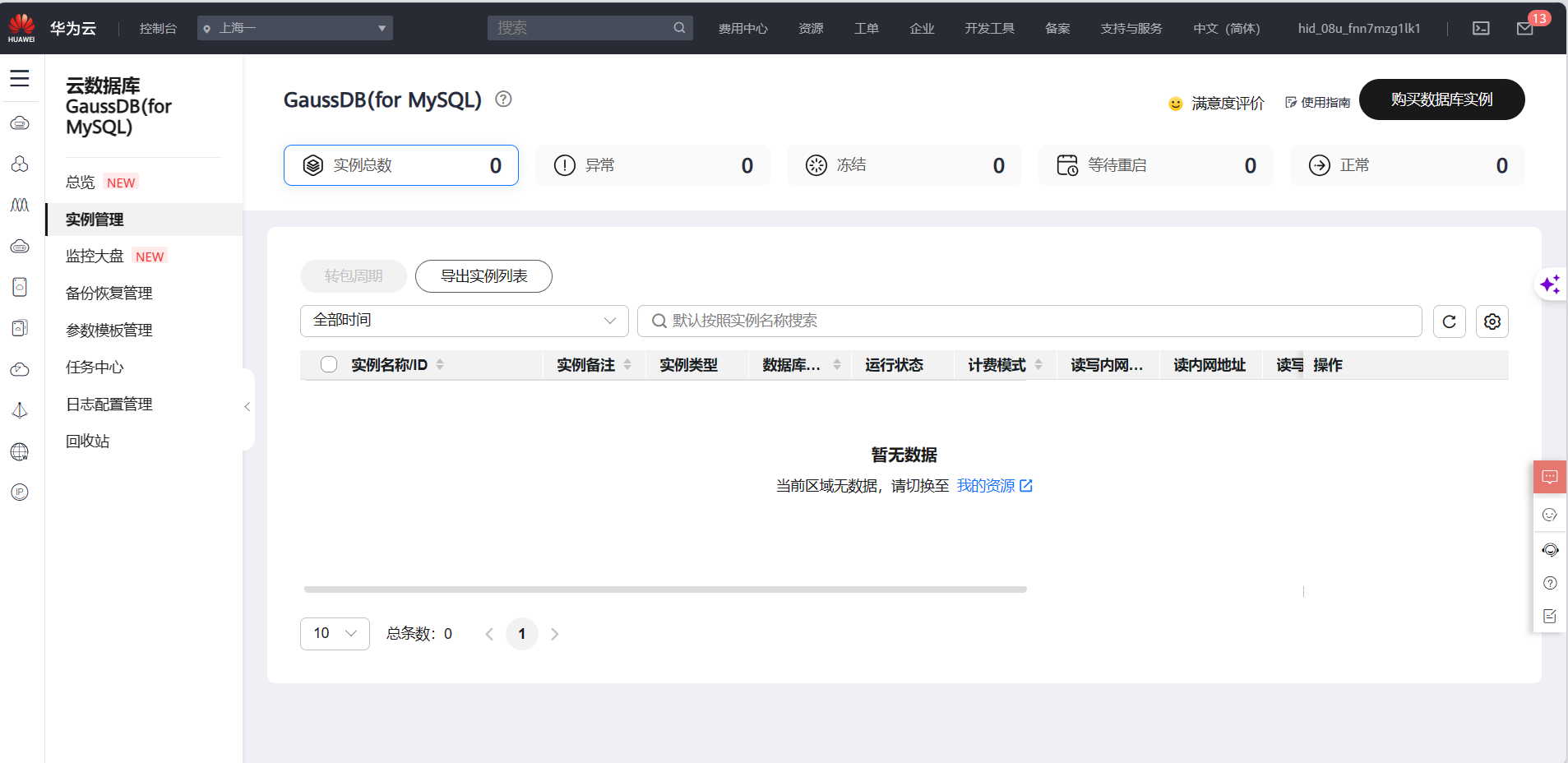Launch CloudShell terminal icon
This screenshot has width=1568, height=763.
point(1481,28)
